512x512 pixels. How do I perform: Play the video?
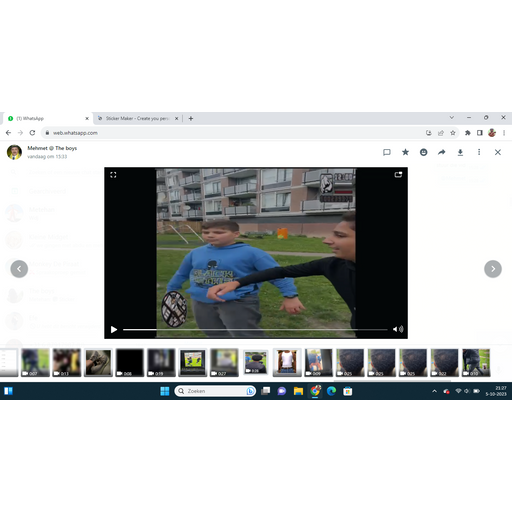click(x=114, y=330)
